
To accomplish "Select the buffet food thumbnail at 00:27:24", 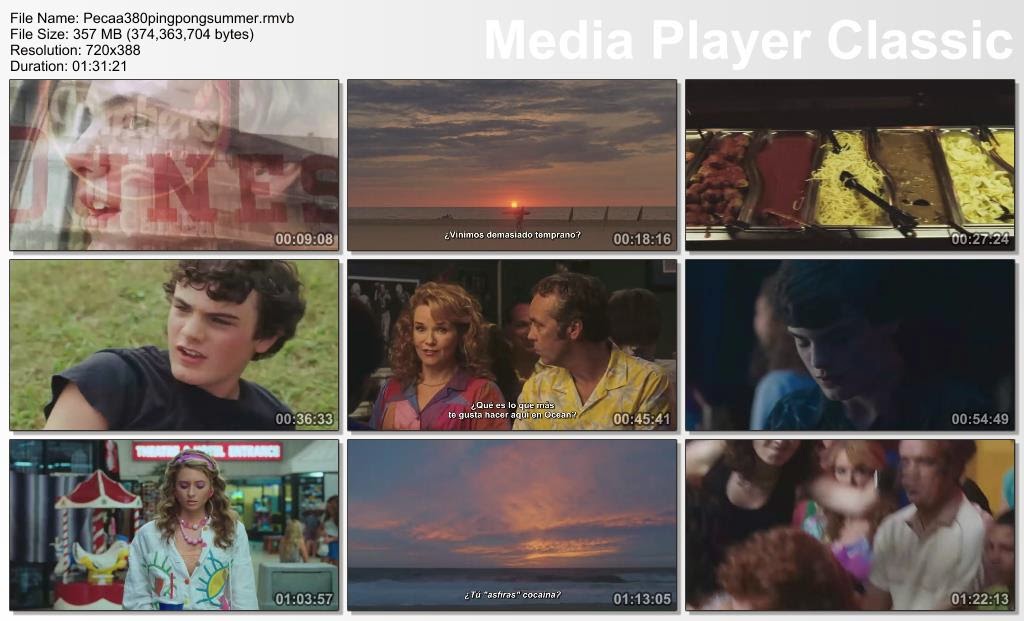I will click(850, 165).
